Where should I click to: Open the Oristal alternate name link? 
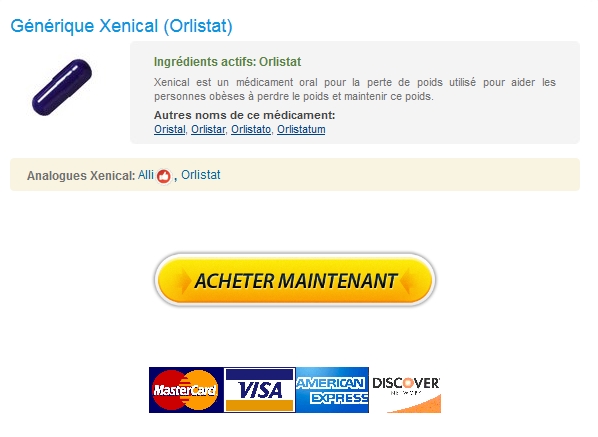(169, 130)
